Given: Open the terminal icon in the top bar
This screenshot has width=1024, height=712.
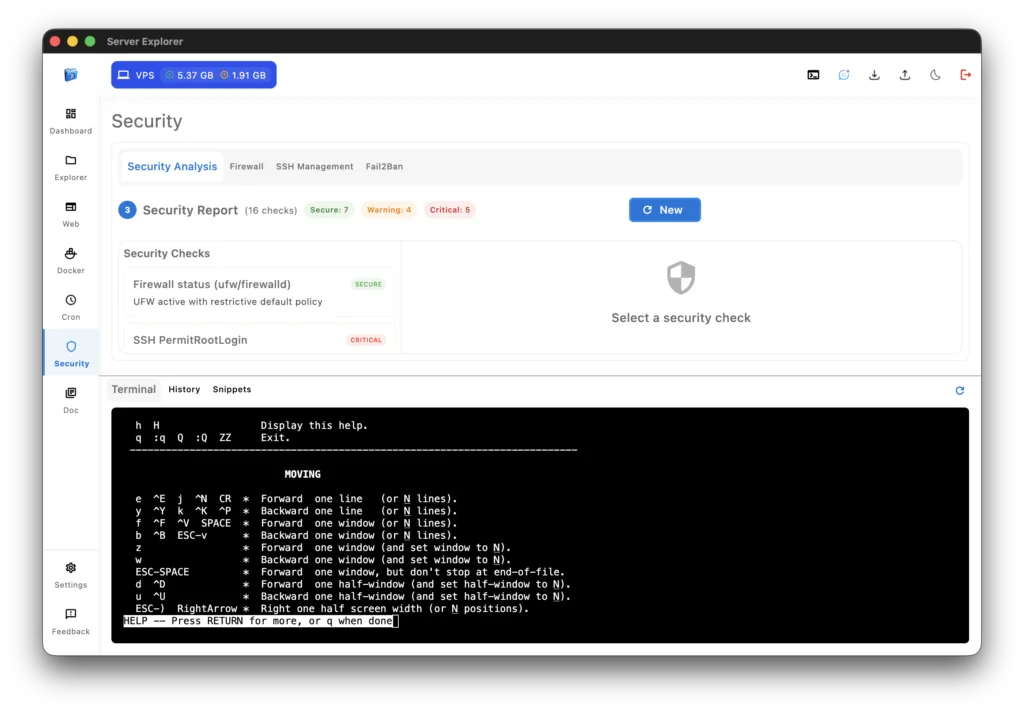Looking at the screenshot, I should click(813, 74).
